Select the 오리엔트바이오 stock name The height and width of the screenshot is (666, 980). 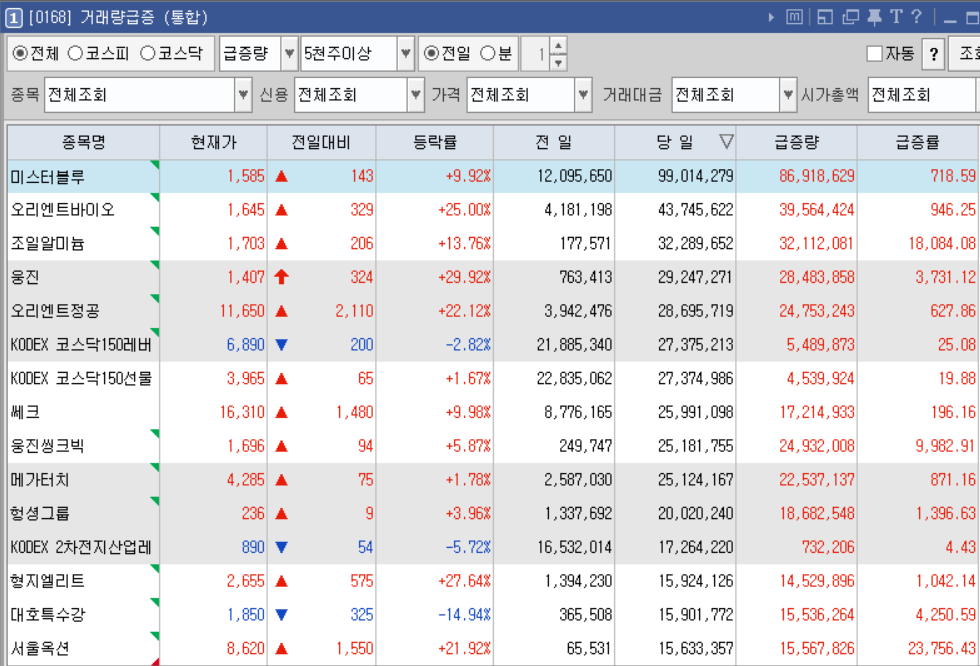click(x=62, y=210)
